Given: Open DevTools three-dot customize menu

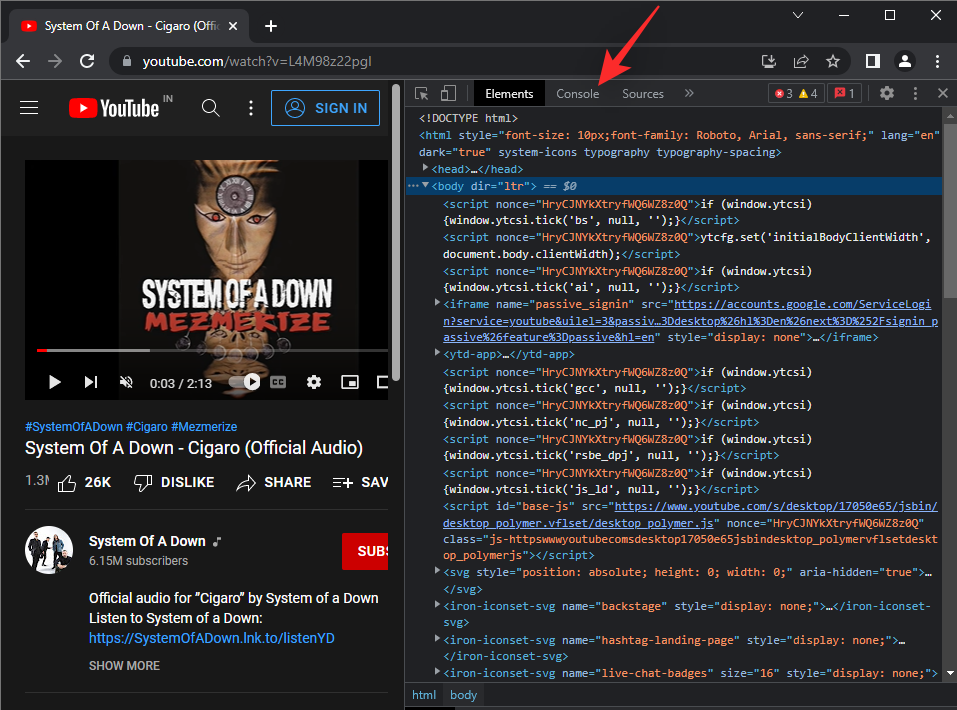Looking at the screenshot, I should pos(915,93).
